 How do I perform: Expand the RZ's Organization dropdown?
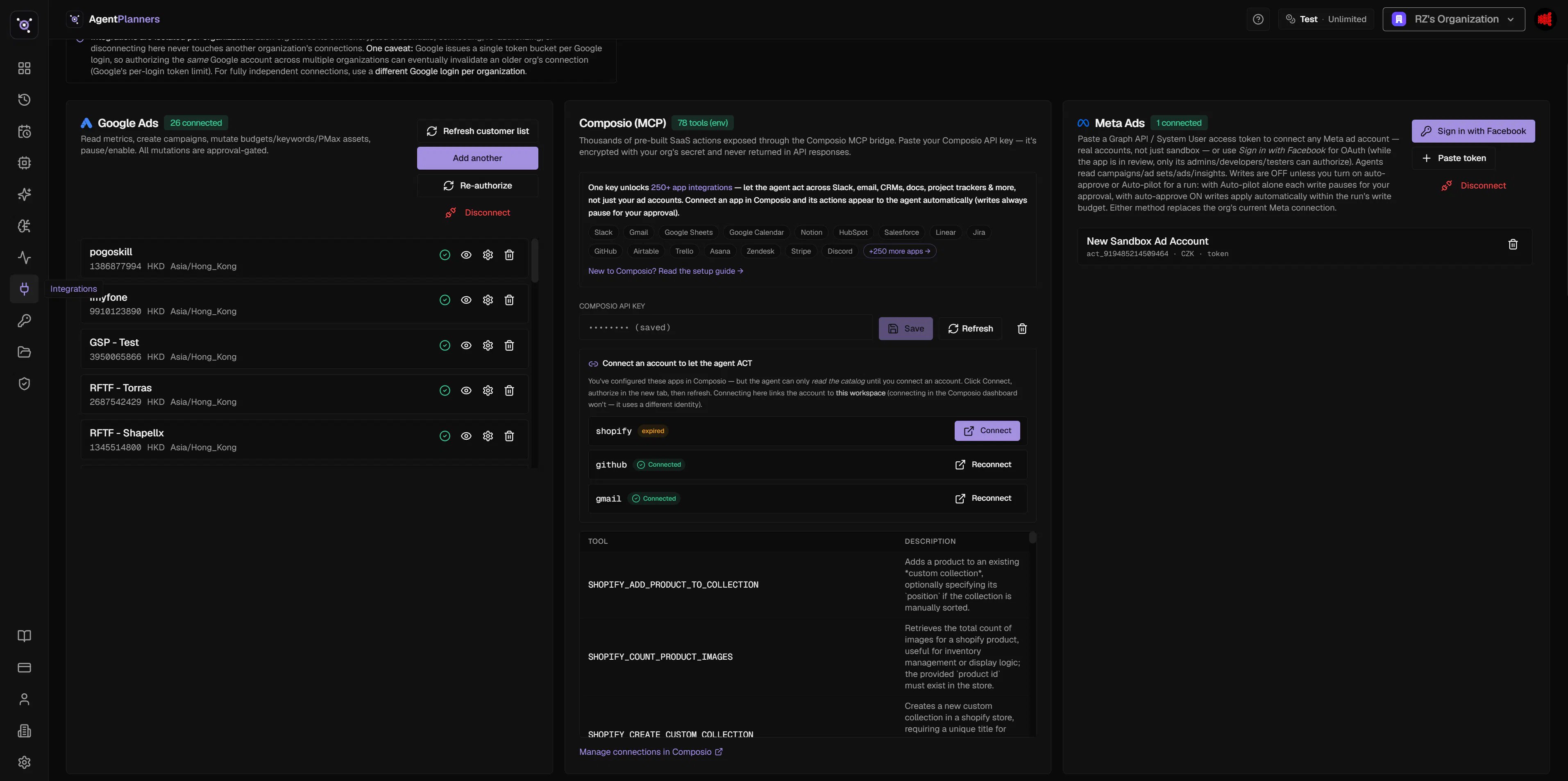pyautogui.click(x=1454, y=20)
